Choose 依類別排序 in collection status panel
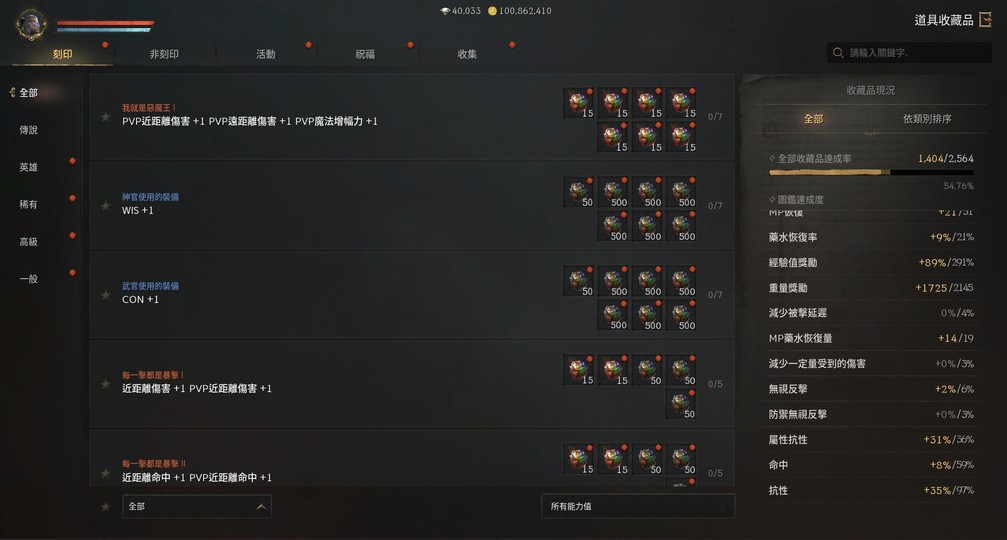1007x540 pixels. point(927,119)
